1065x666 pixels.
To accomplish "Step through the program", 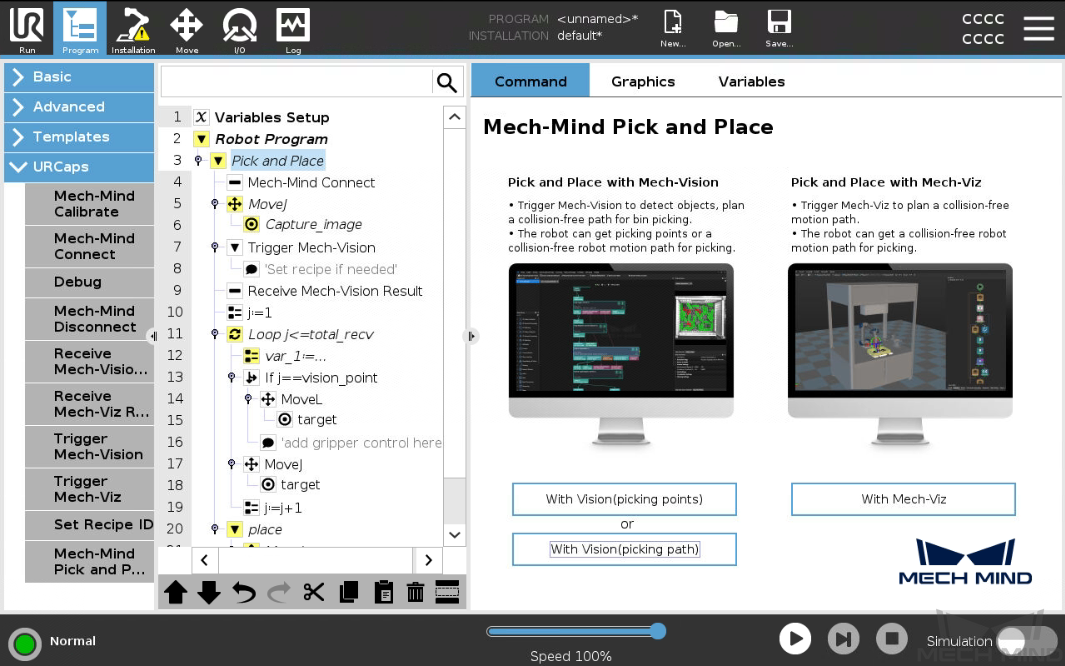I will 844,639.
